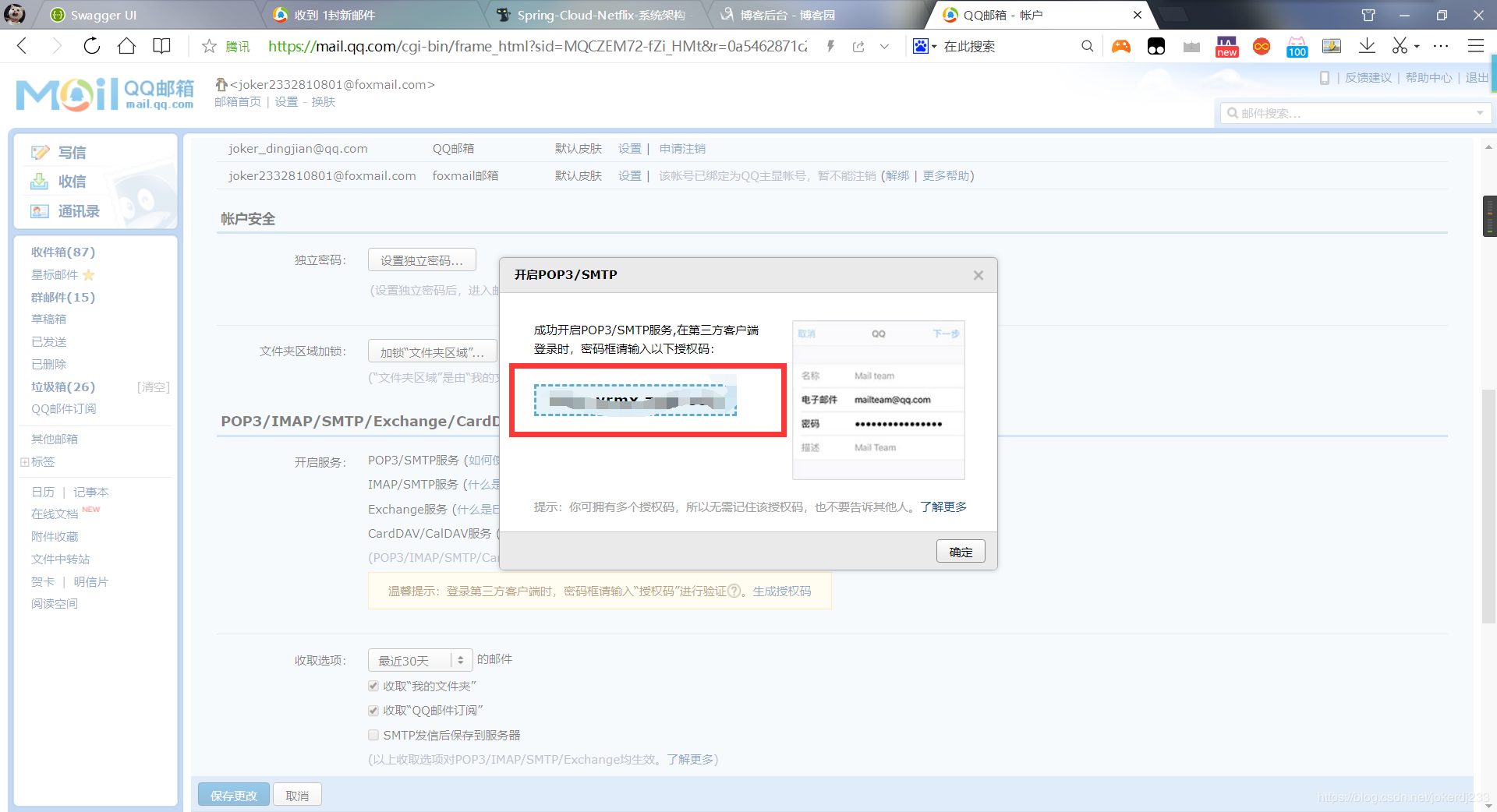Click 加锁"文件夹区域" button

tap(432, 351)
